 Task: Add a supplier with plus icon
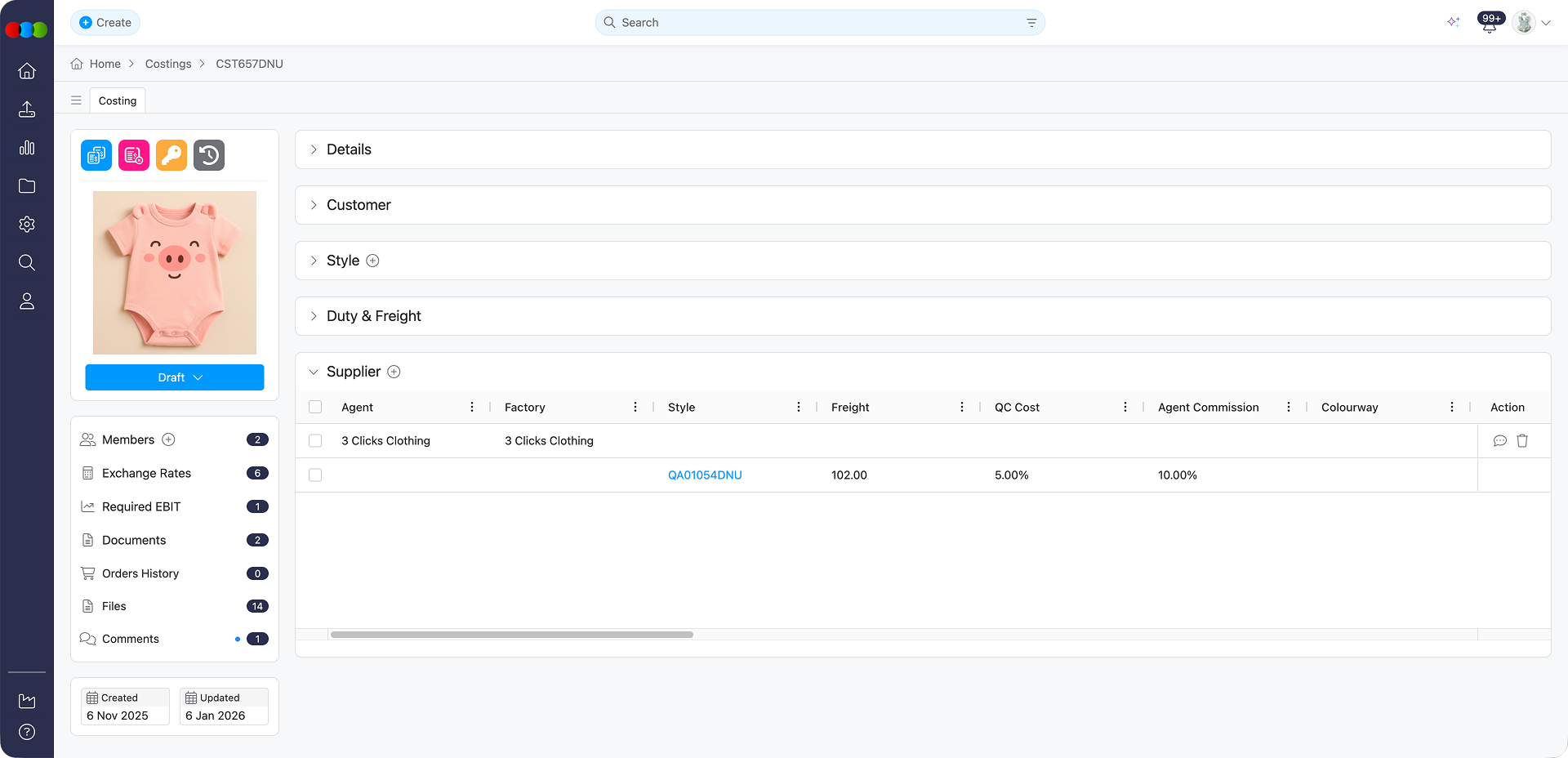[x=394, y=372]
